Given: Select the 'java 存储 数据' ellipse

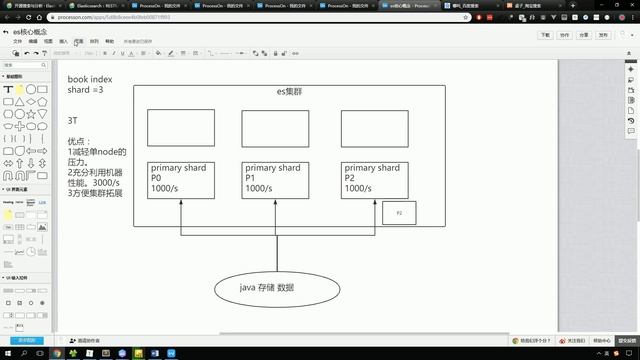Looking at the screenshot, I should point(277,289).
